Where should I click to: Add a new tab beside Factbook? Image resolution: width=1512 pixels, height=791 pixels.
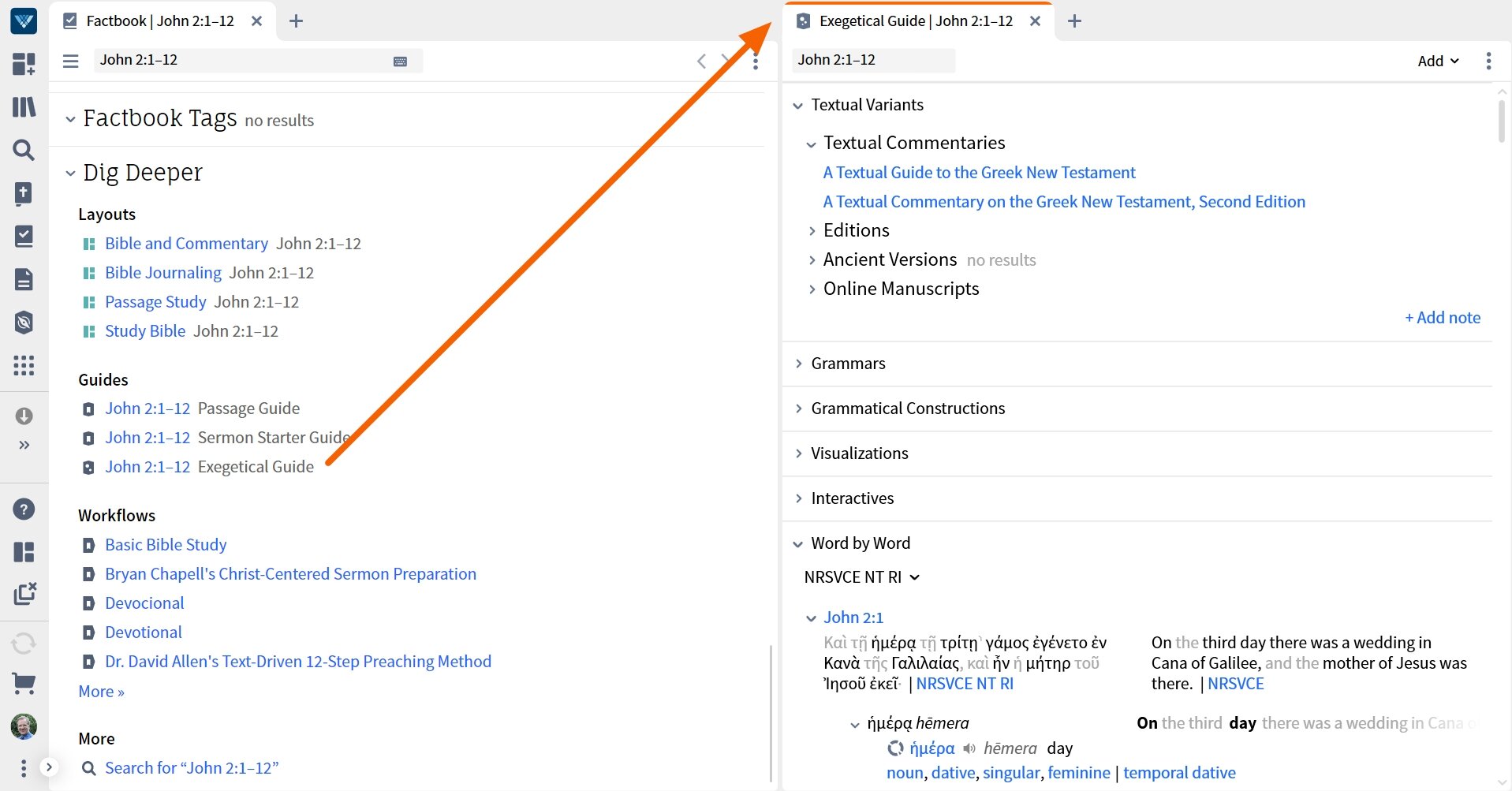[x=296, y=21]
